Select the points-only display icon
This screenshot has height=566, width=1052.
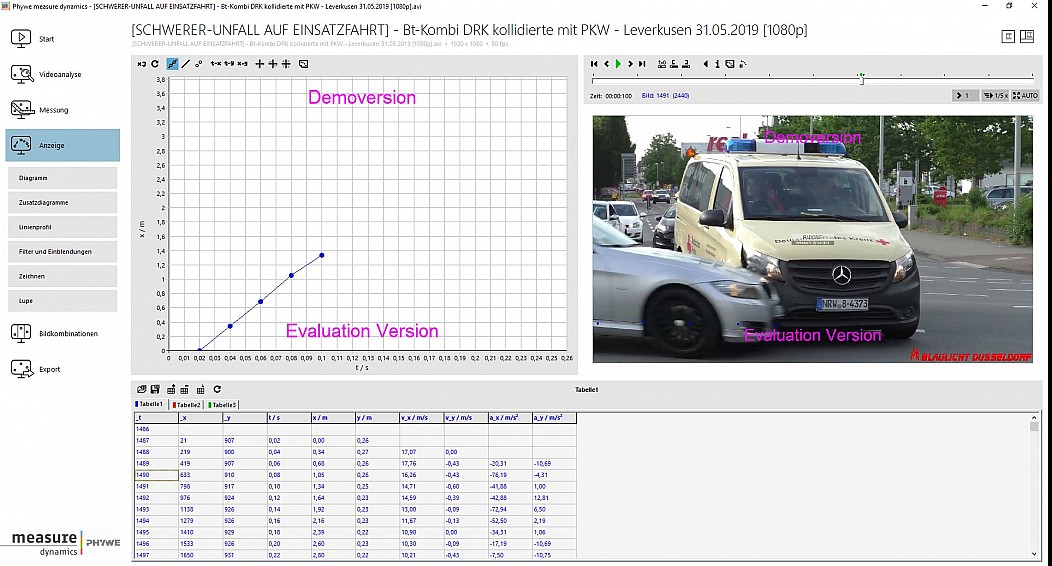point(199,64)
